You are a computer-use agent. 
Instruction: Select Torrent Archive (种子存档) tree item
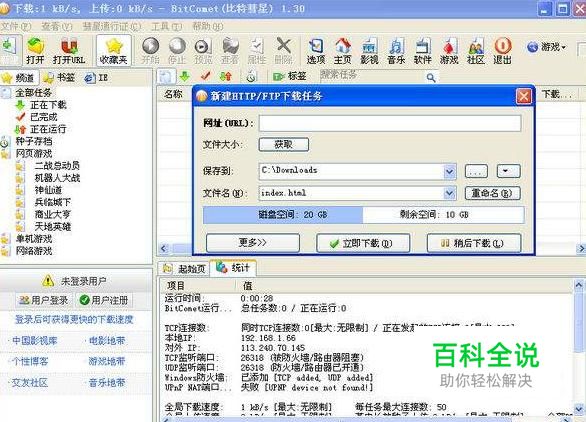(x=34, y=141)
